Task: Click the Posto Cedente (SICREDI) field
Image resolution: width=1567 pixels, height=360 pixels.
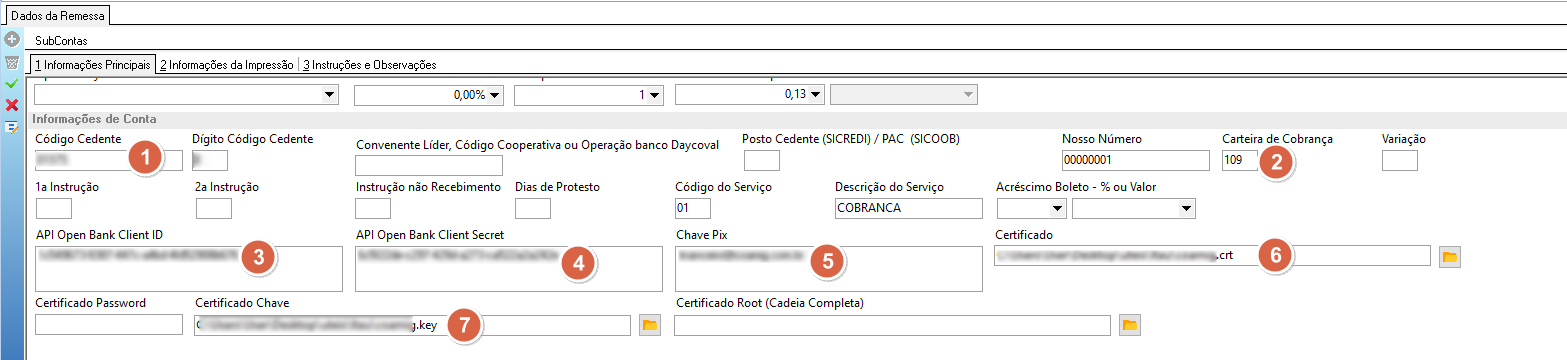Action: [x=762, y=160]
